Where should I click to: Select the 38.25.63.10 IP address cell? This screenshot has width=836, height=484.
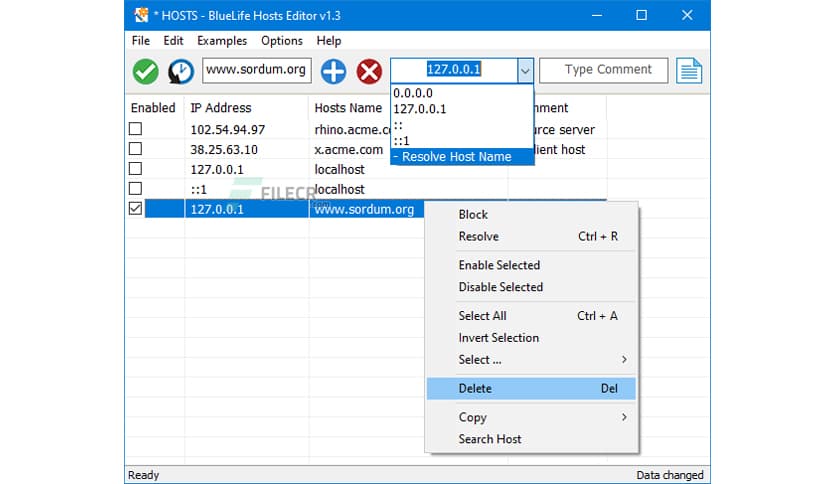[224, 150]
